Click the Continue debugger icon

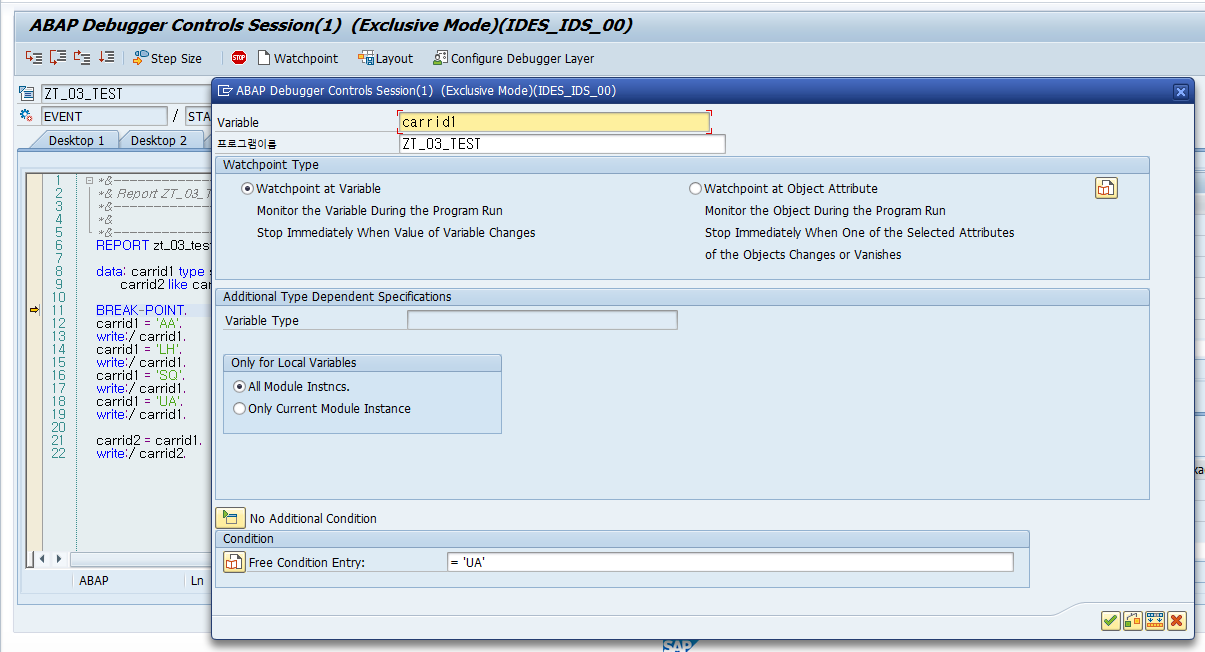pos(106,58)
